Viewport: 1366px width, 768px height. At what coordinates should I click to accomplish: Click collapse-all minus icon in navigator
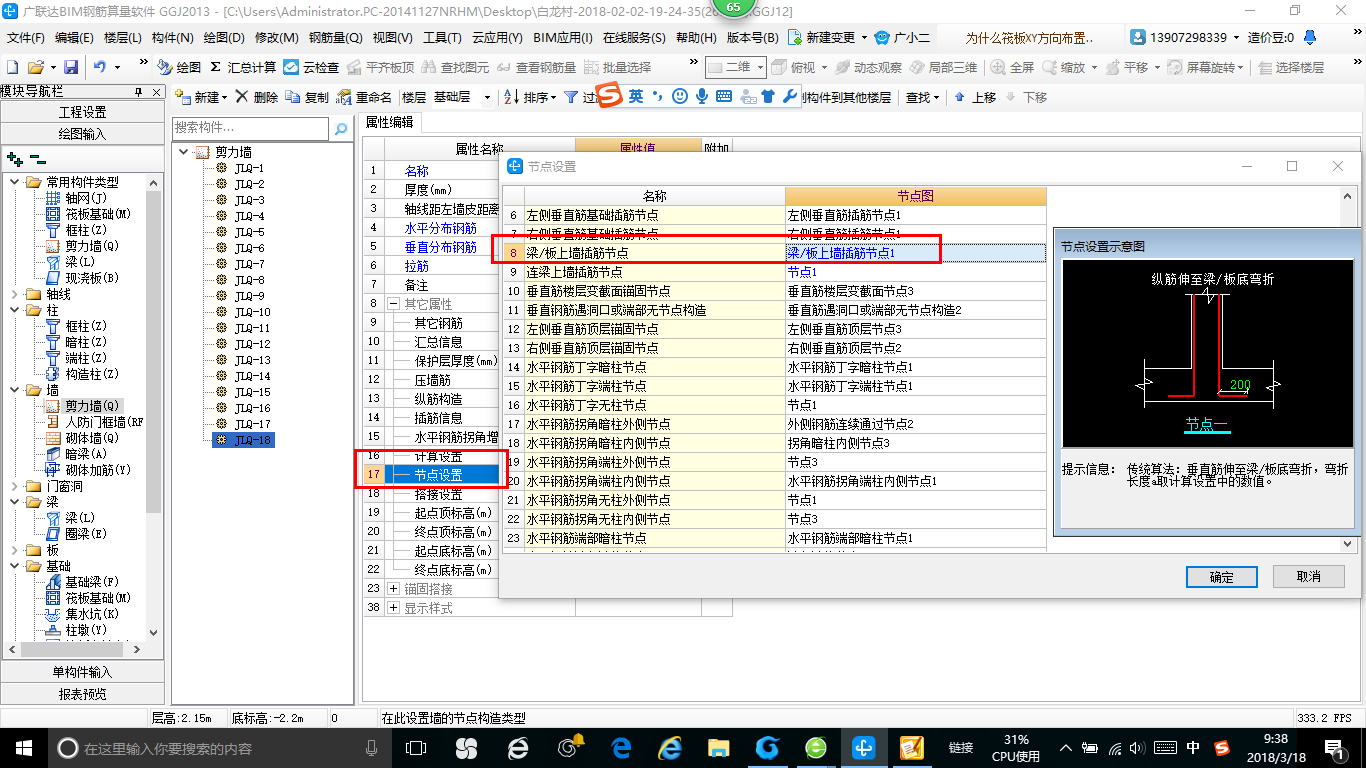tap(37, 158)
